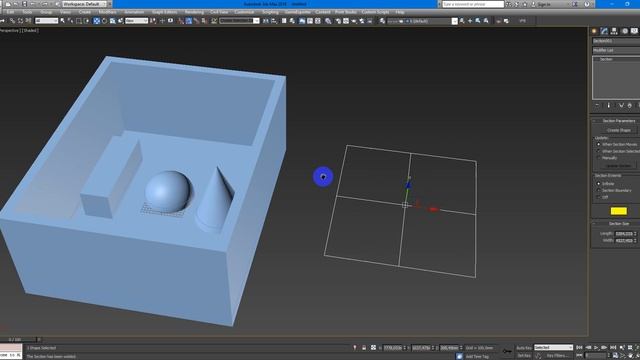This screenshot has height=360, width=640.
Task: Click the Select Object arrow tool
Action: click(x=62, y=20)
